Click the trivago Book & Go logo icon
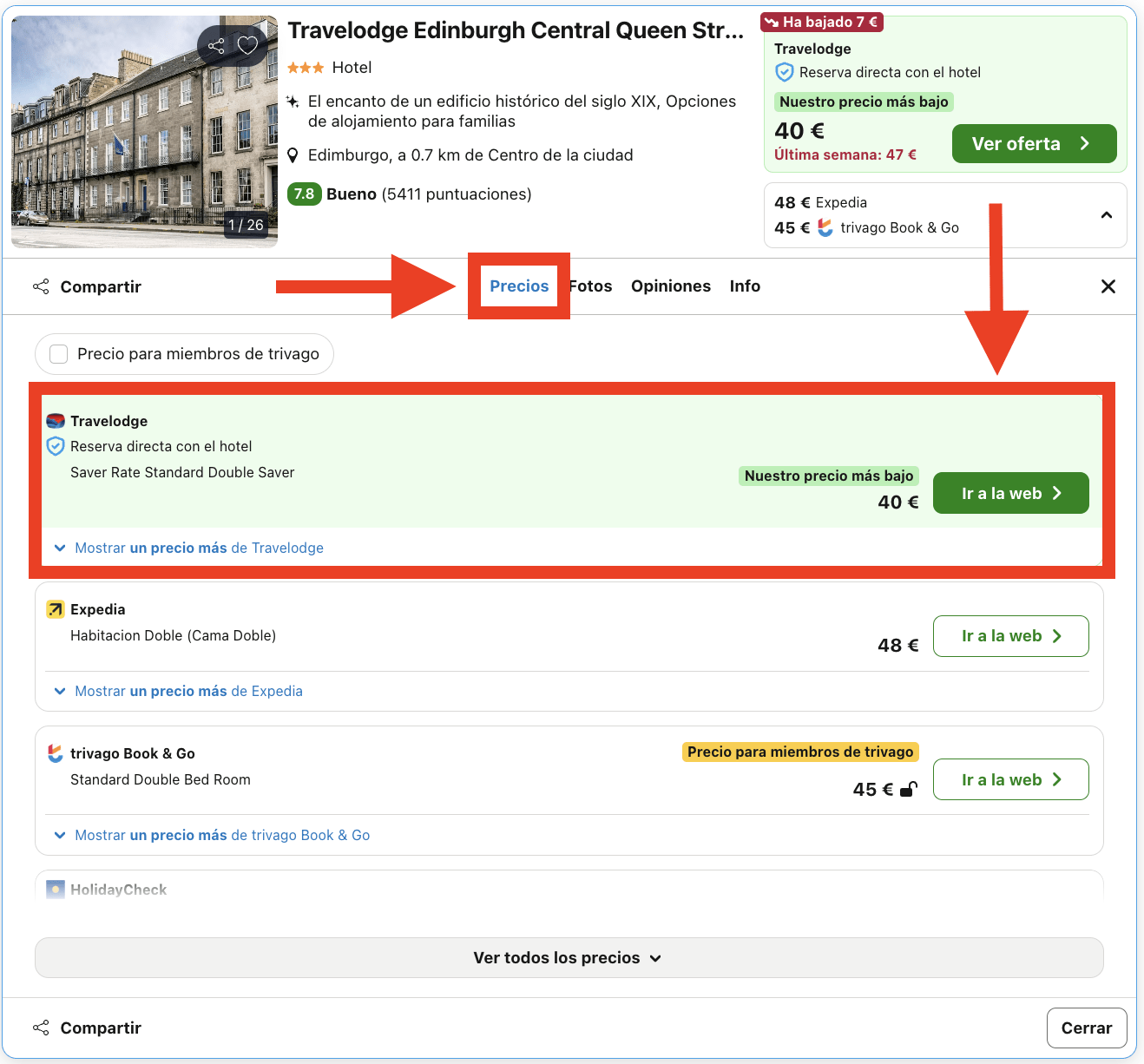1144x1064 pixels. 56,752
